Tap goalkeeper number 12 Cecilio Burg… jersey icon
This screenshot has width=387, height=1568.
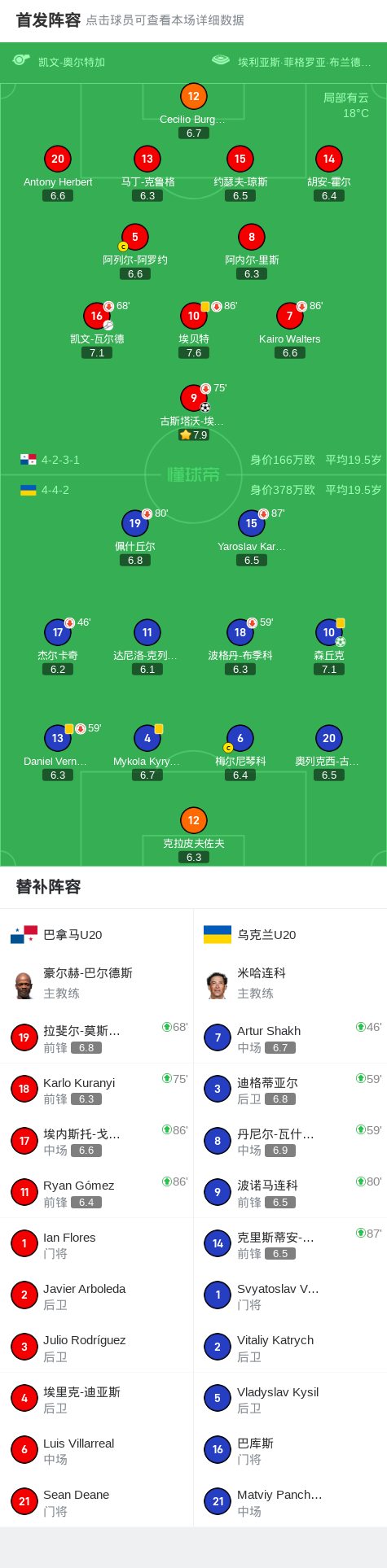[x=193, y=96]
